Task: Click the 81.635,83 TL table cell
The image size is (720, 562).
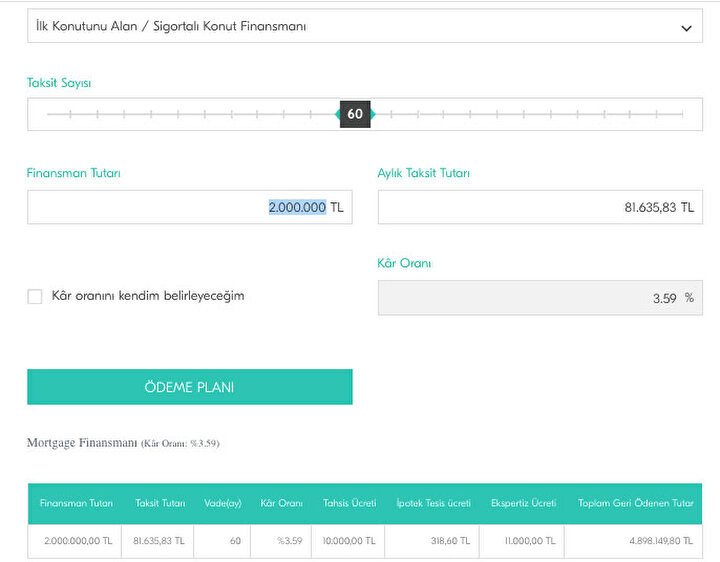Action: click(158, 541)
